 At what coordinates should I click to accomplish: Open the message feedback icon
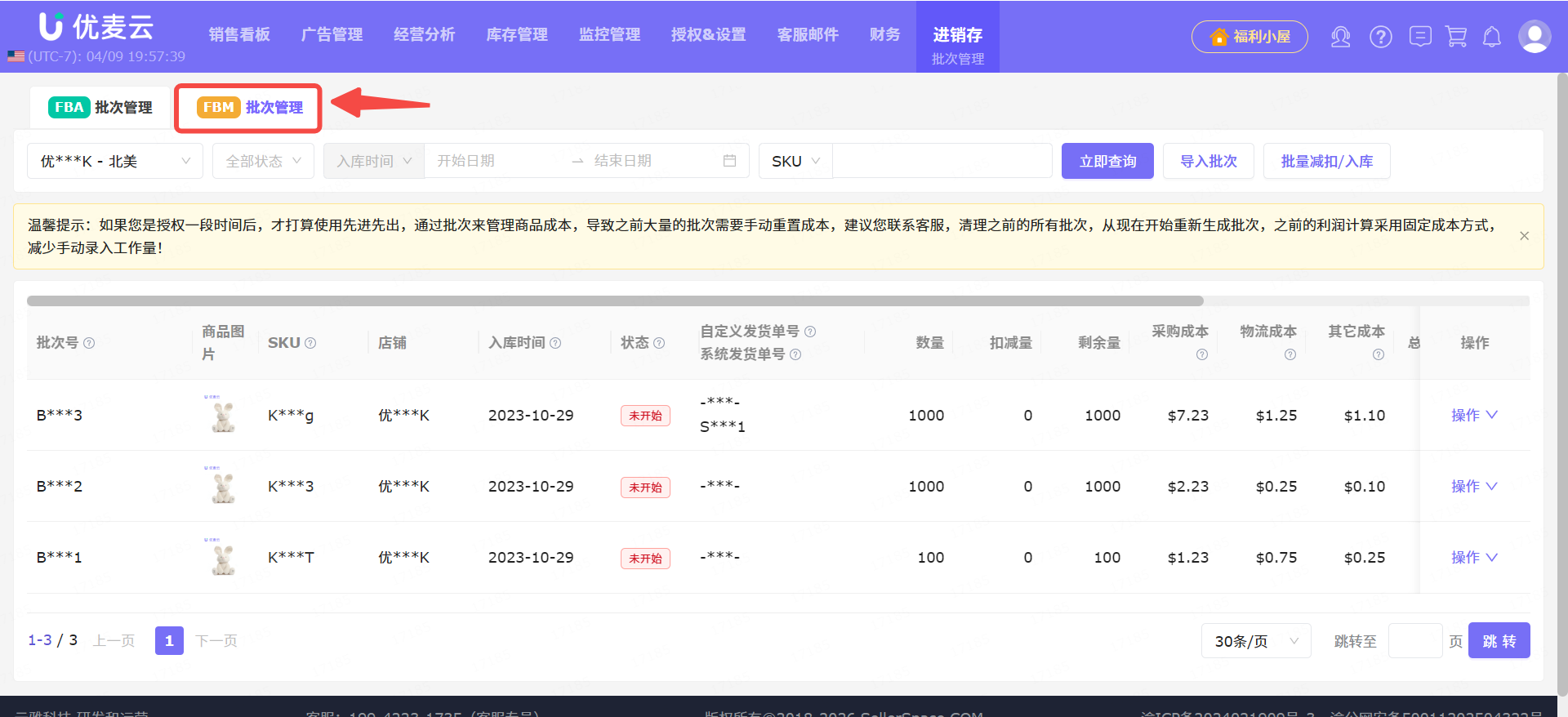click(x=1420, y=37)
